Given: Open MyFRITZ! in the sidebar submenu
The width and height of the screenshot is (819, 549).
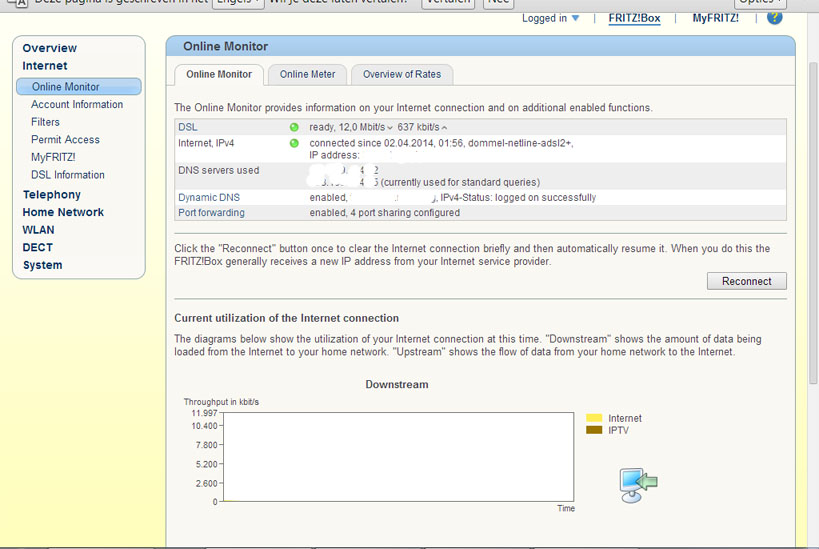Looking at the screenshot, I should 53,157.
